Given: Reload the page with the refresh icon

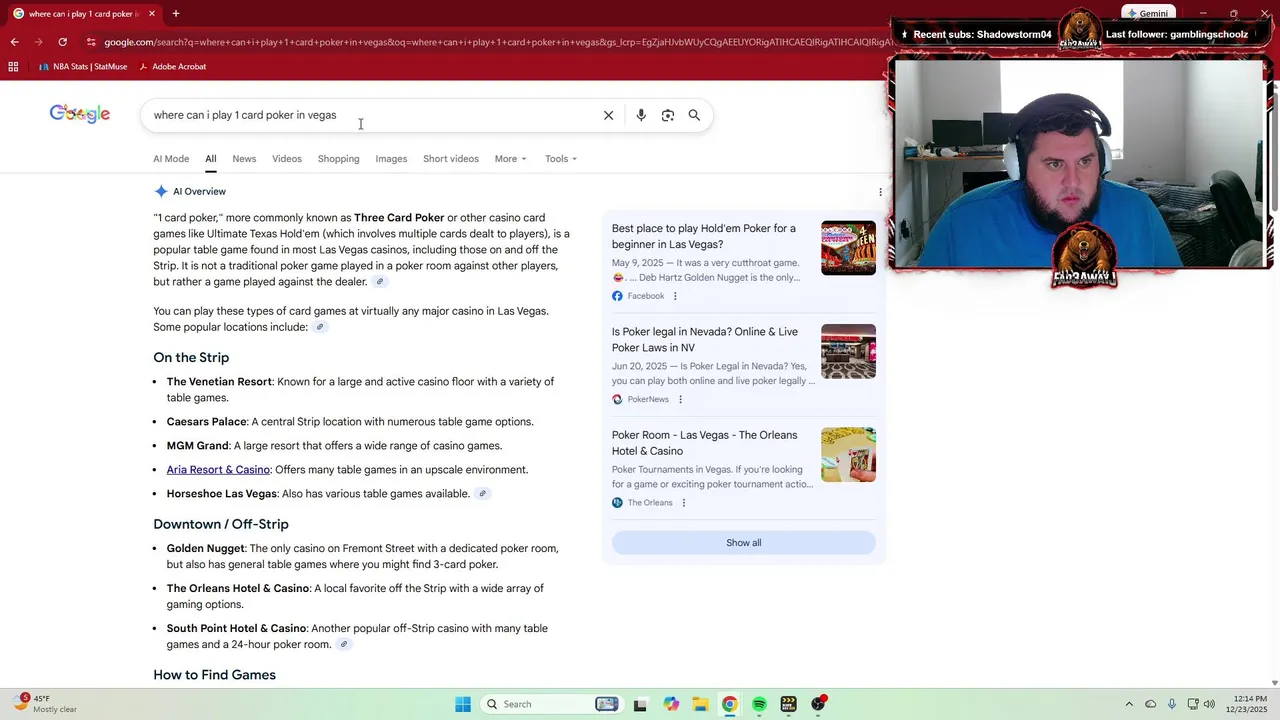Looking at the screenshot, I should [x=62, y=42].
